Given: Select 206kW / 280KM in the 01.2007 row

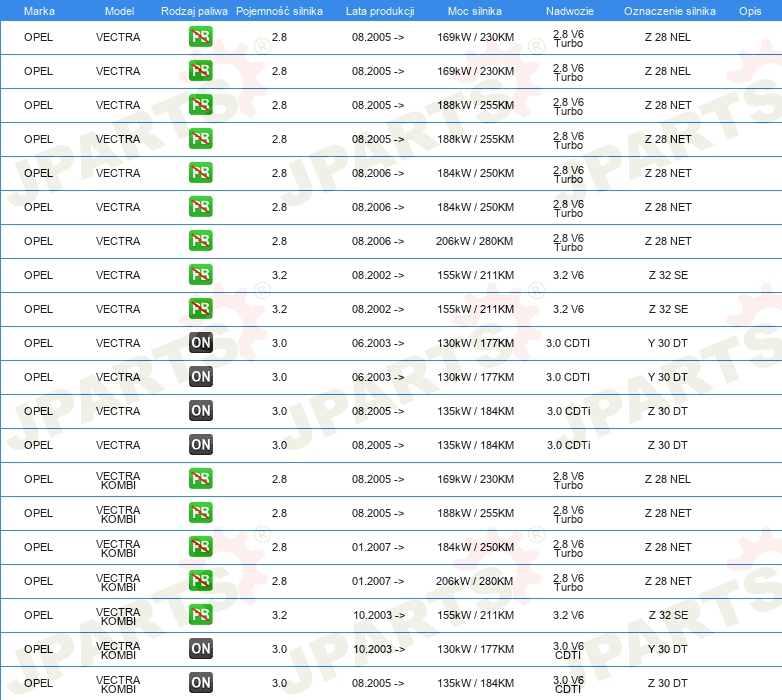Looking at the screenshot, I should tap(474, 581).
